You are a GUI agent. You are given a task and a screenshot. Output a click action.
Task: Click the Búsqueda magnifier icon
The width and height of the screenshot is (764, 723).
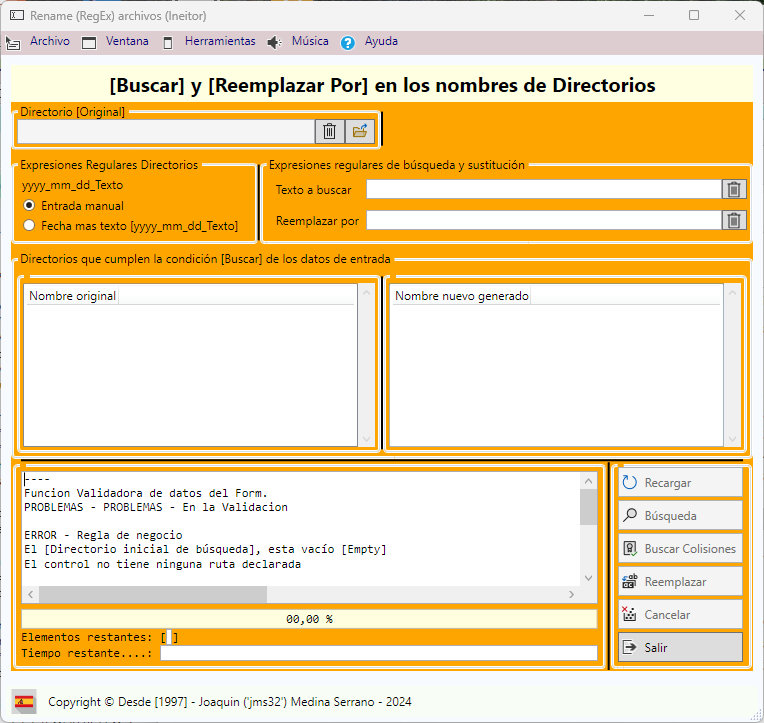click(x=630, y=515)
